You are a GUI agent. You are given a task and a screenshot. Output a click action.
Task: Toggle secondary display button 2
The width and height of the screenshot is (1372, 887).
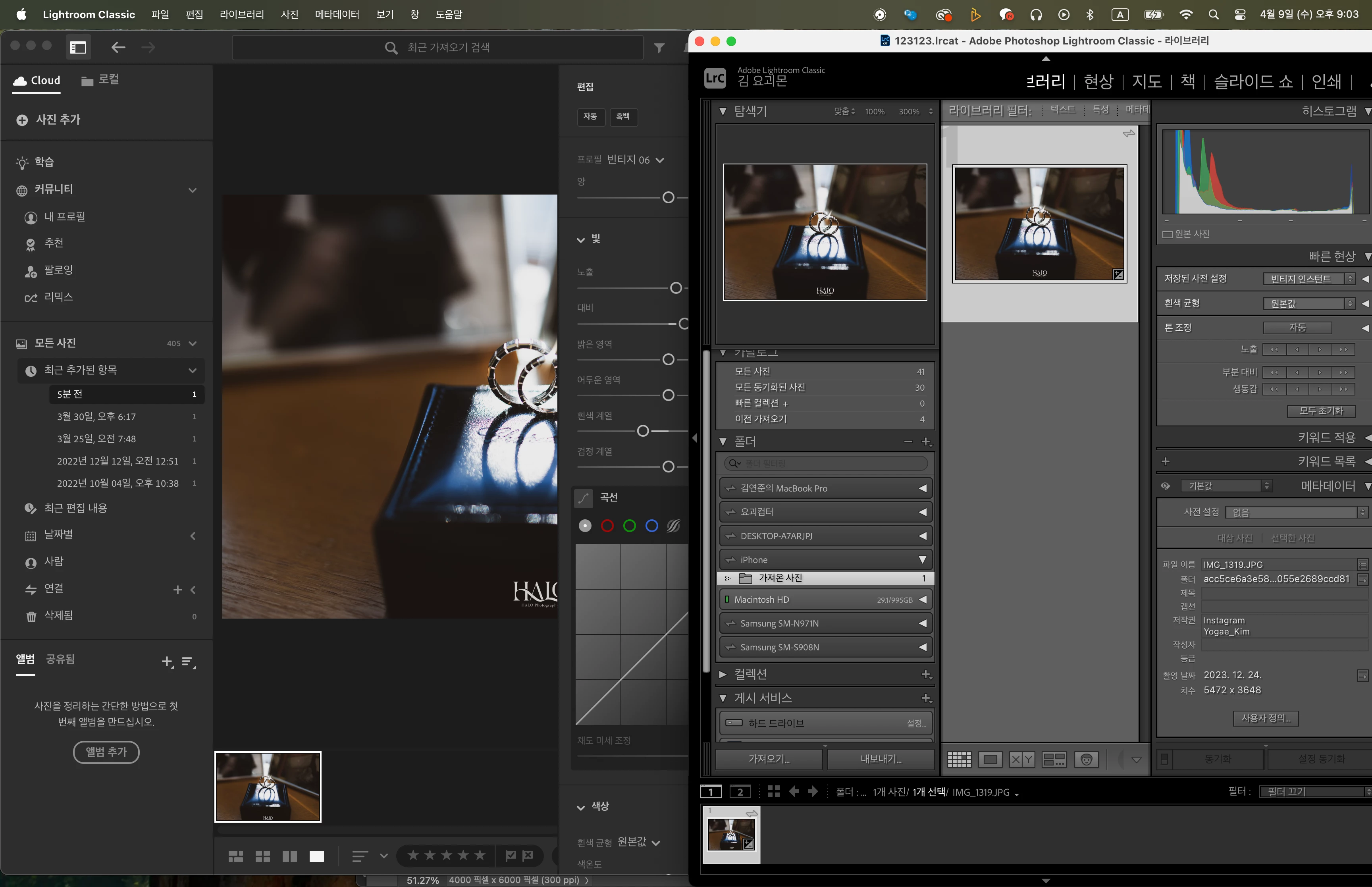[740, 791]
